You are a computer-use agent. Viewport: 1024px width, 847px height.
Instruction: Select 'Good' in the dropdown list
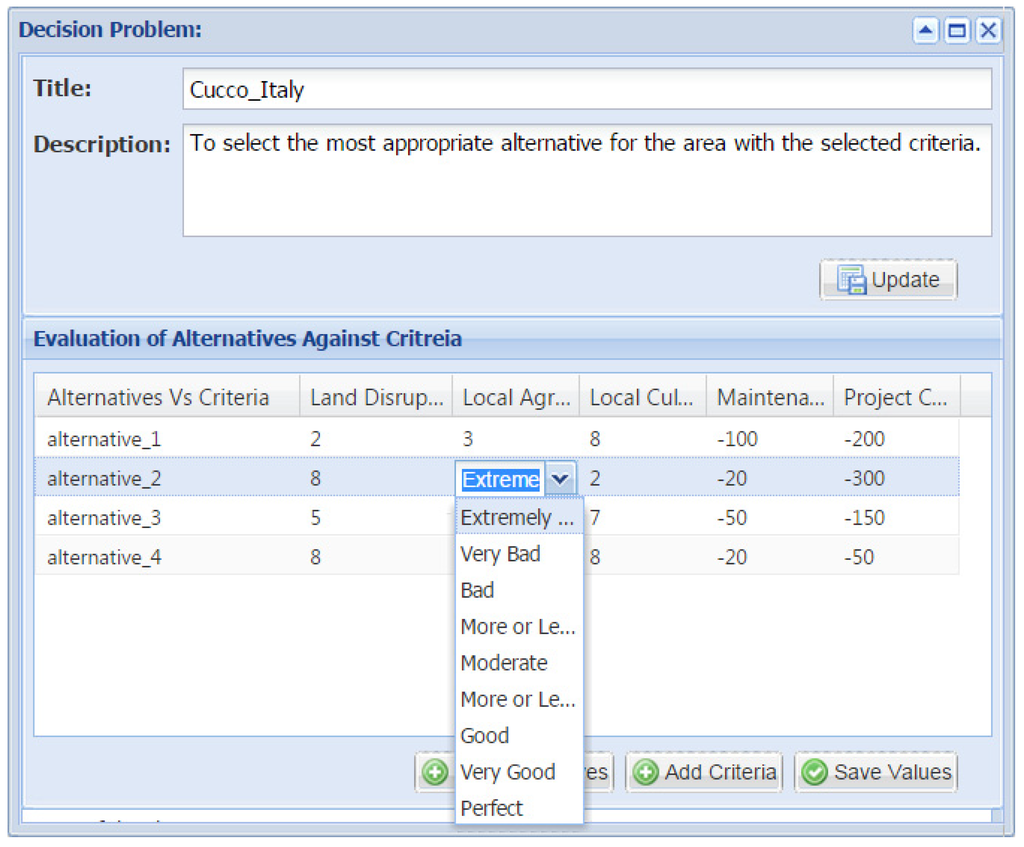485,736
